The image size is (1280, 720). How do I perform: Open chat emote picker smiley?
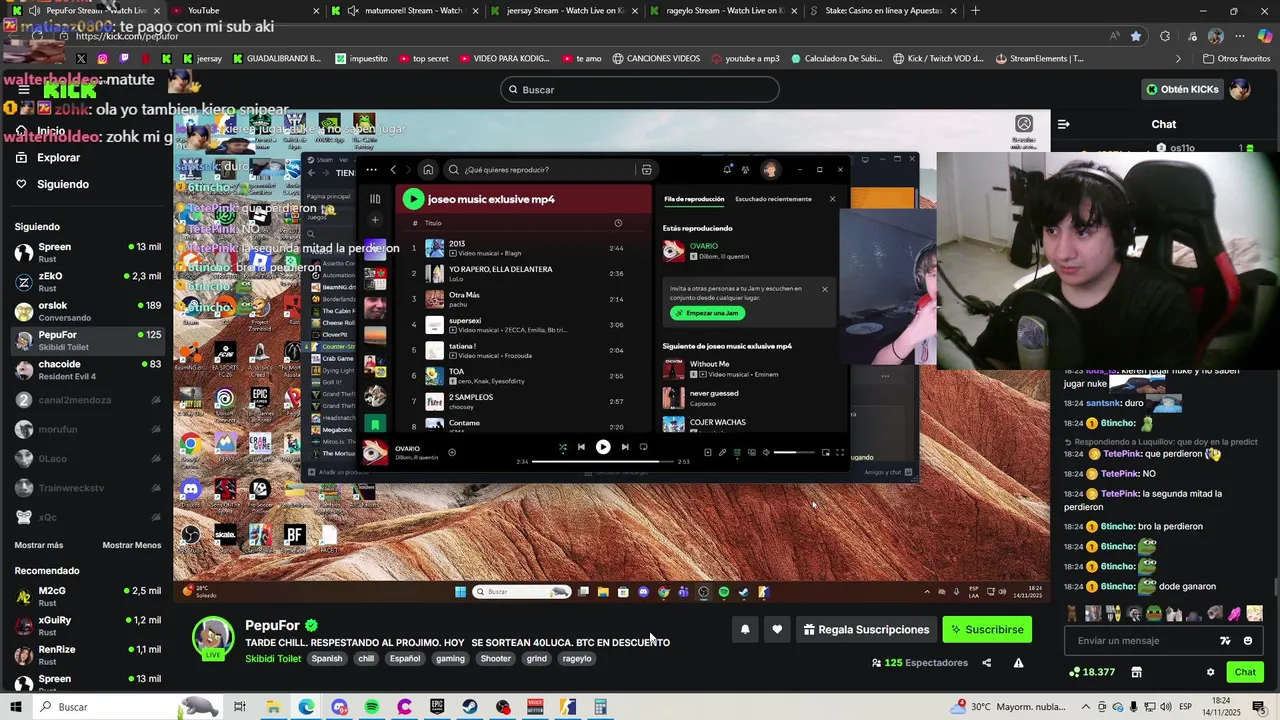point(1248,641)
